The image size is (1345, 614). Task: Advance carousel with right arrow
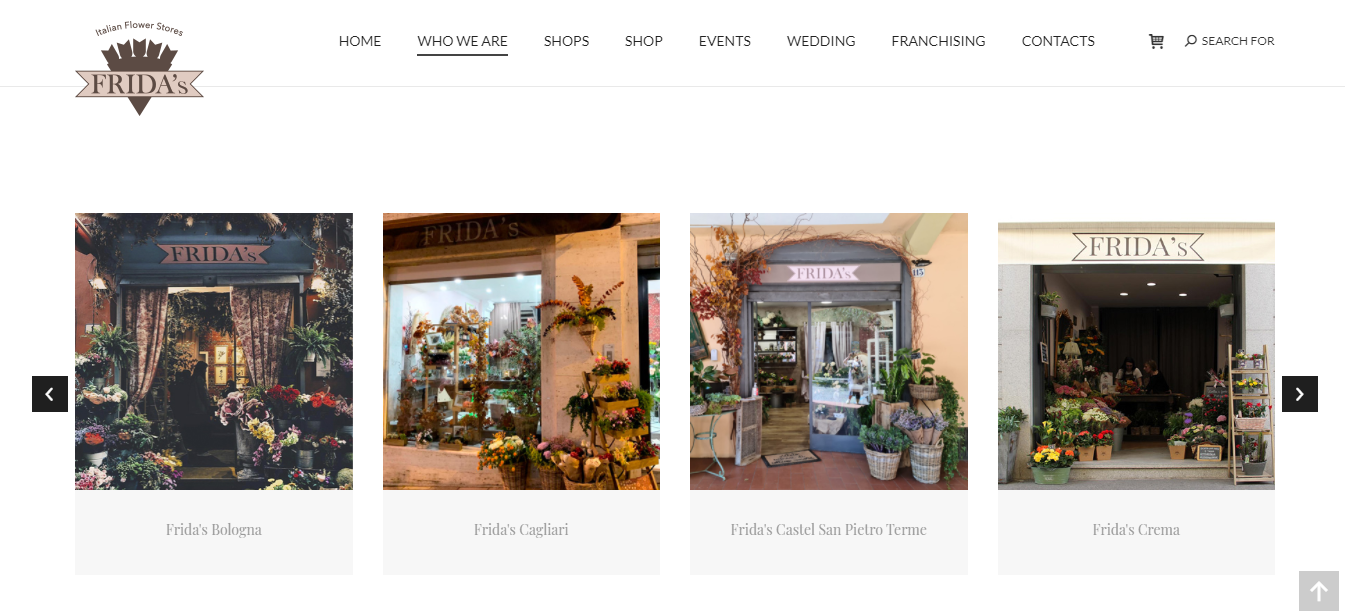1300,394
